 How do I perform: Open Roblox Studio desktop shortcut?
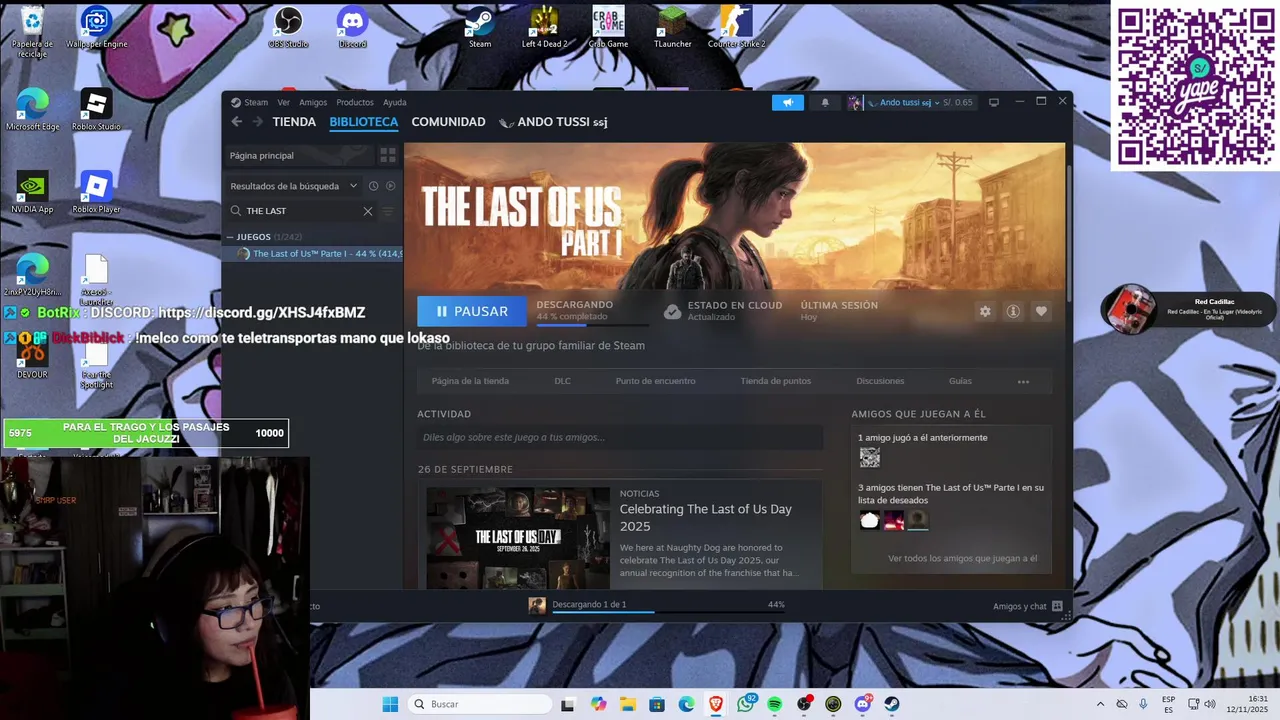96,109
